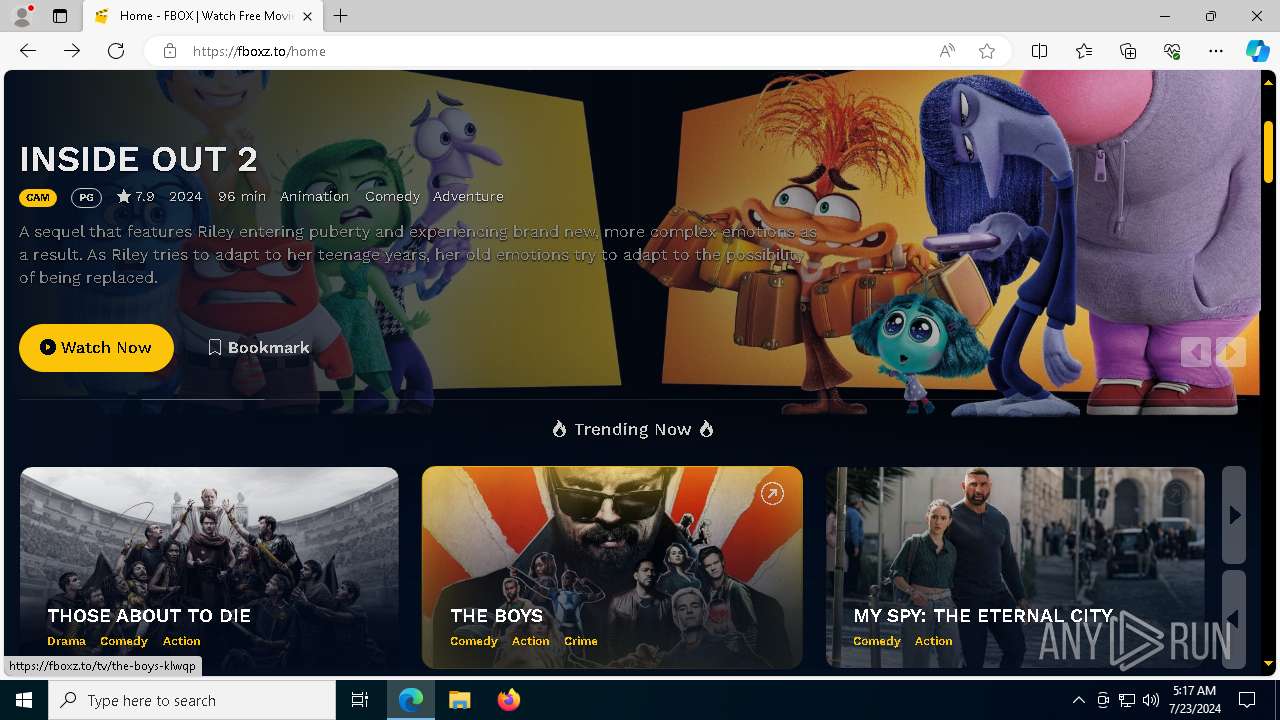
Task: Launch Firefox from the taskbar
Action: 509,700
